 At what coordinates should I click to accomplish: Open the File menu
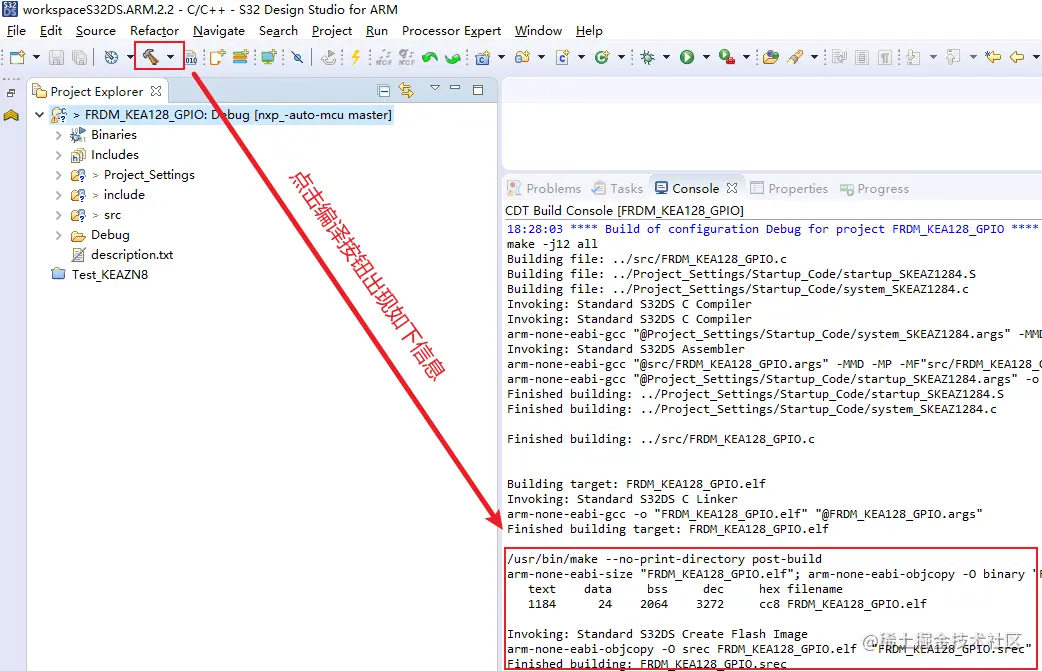coord(16,31)
